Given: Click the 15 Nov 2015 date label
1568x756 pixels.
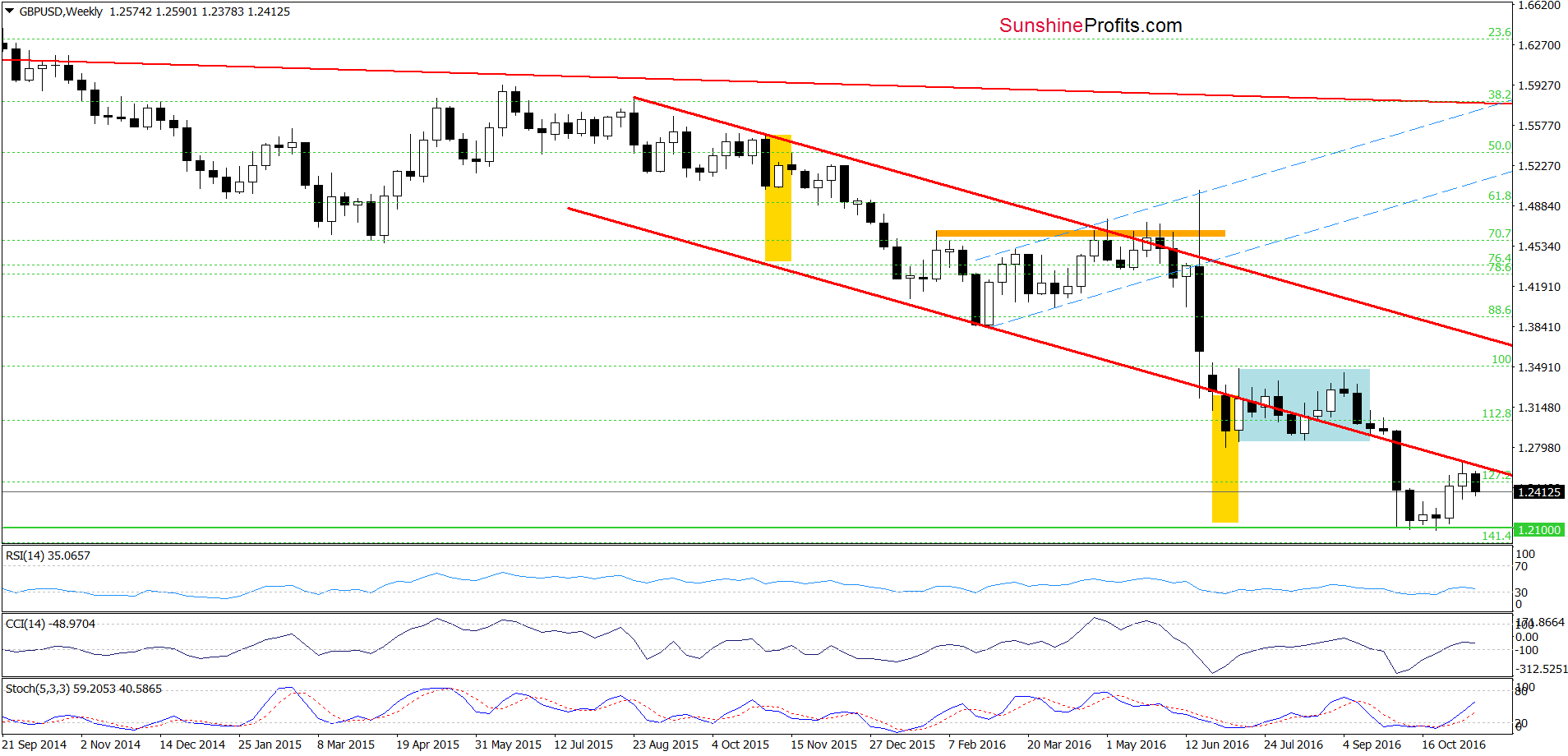Looking at the screenshot, I should click(823, 744).
